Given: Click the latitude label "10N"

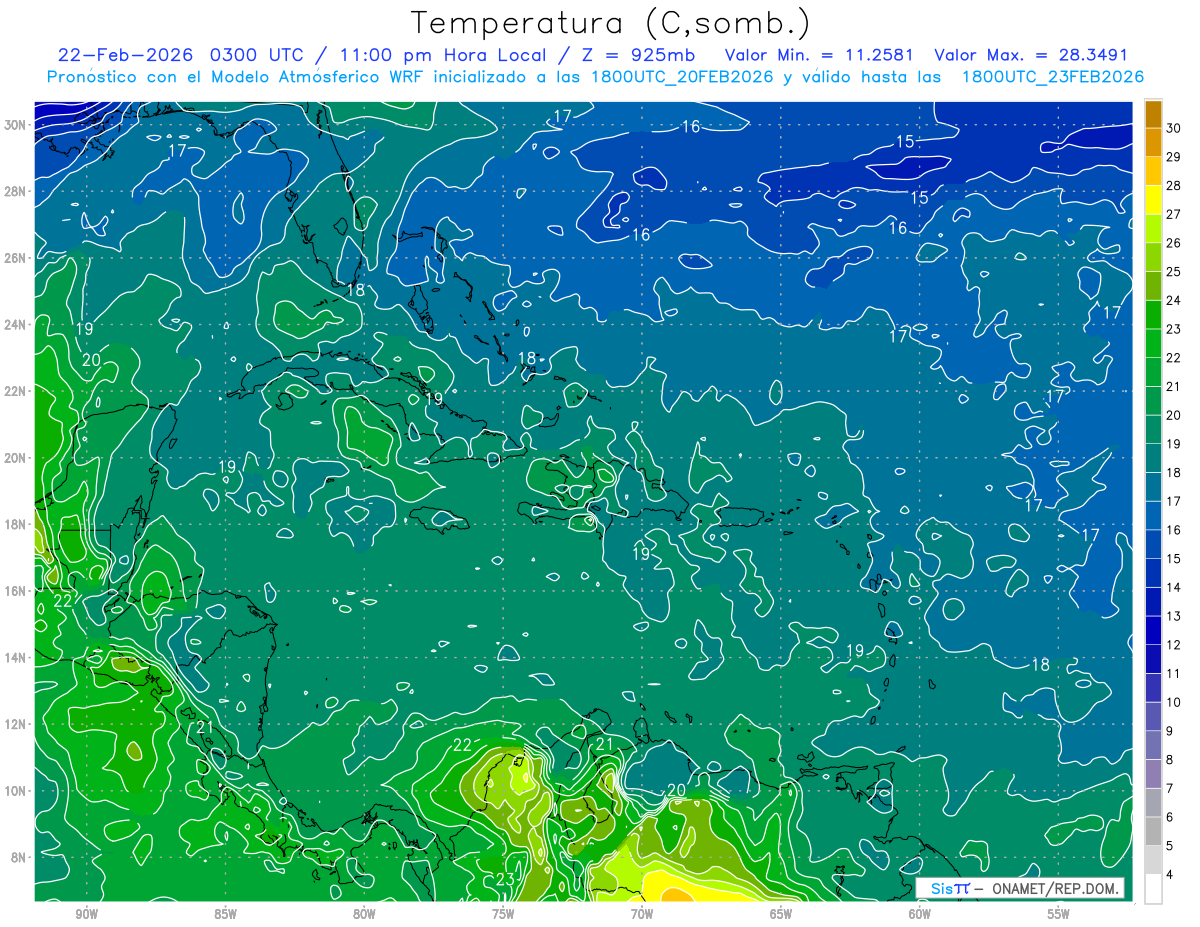Looking at the screenshot, I should pos(14,791).
